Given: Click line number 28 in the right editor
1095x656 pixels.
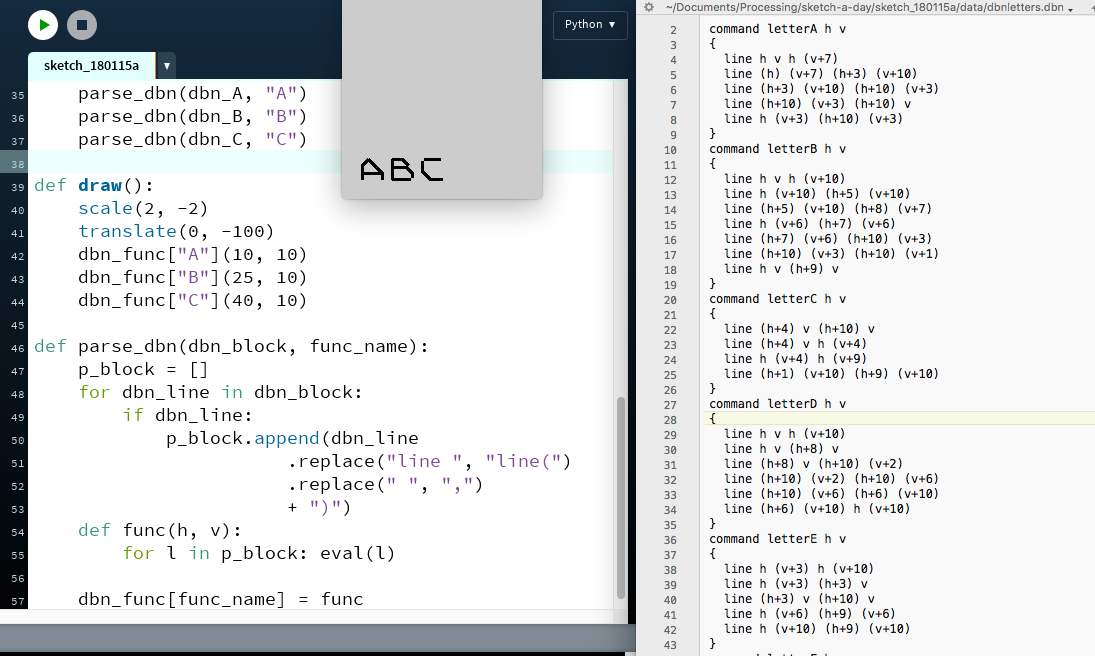Looking at the screenshot, I should tap(672, 420).
